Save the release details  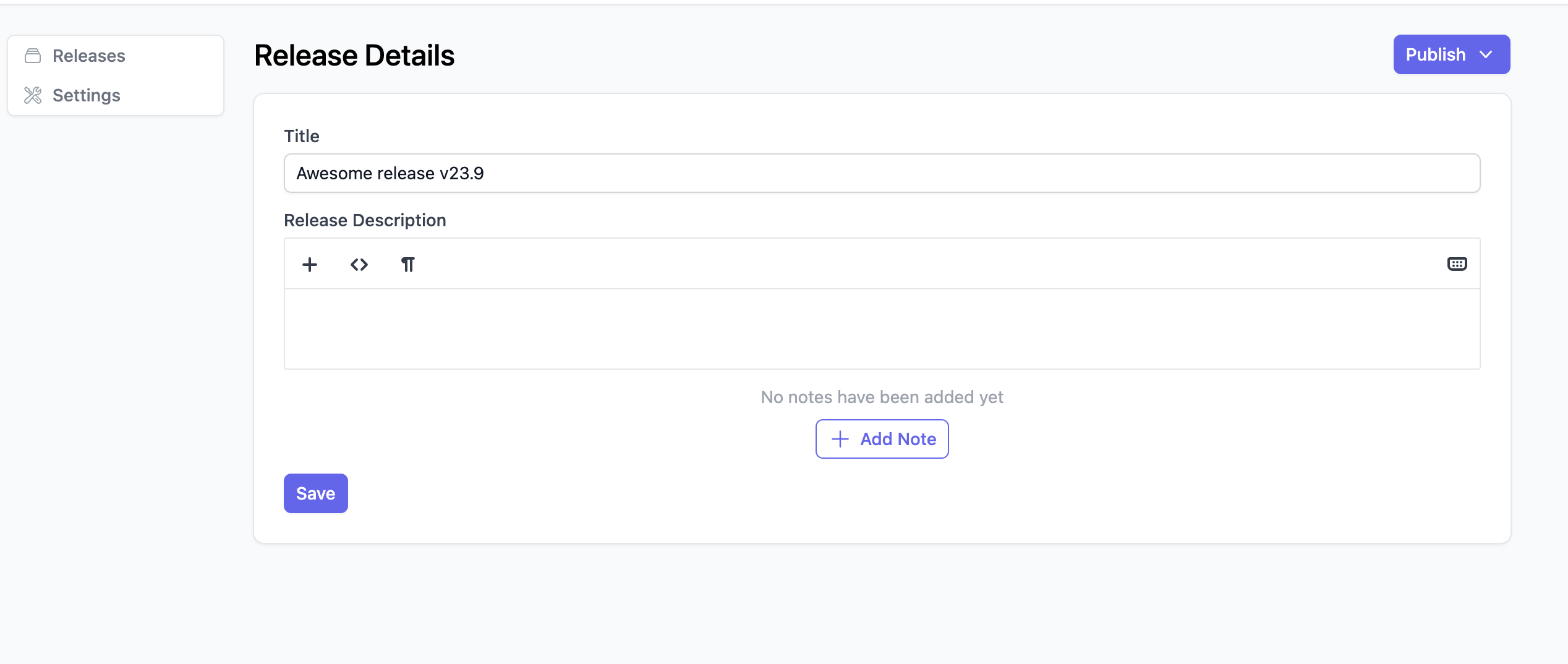[x=315, y=493]
